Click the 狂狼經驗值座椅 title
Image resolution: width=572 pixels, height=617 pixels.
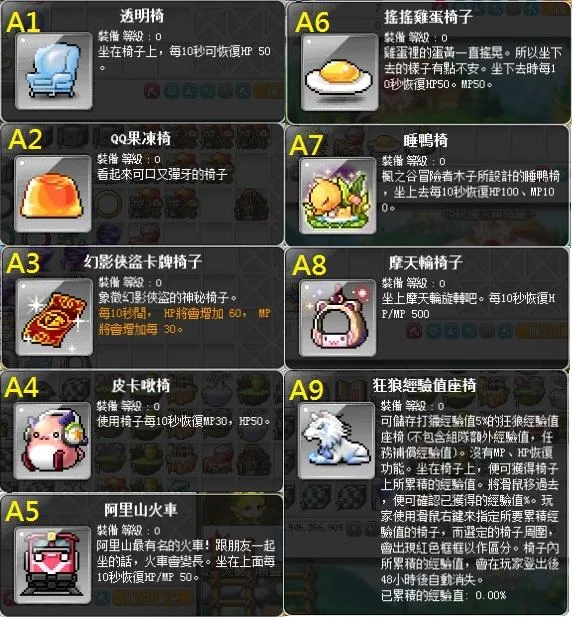click(x=424, y=386)
